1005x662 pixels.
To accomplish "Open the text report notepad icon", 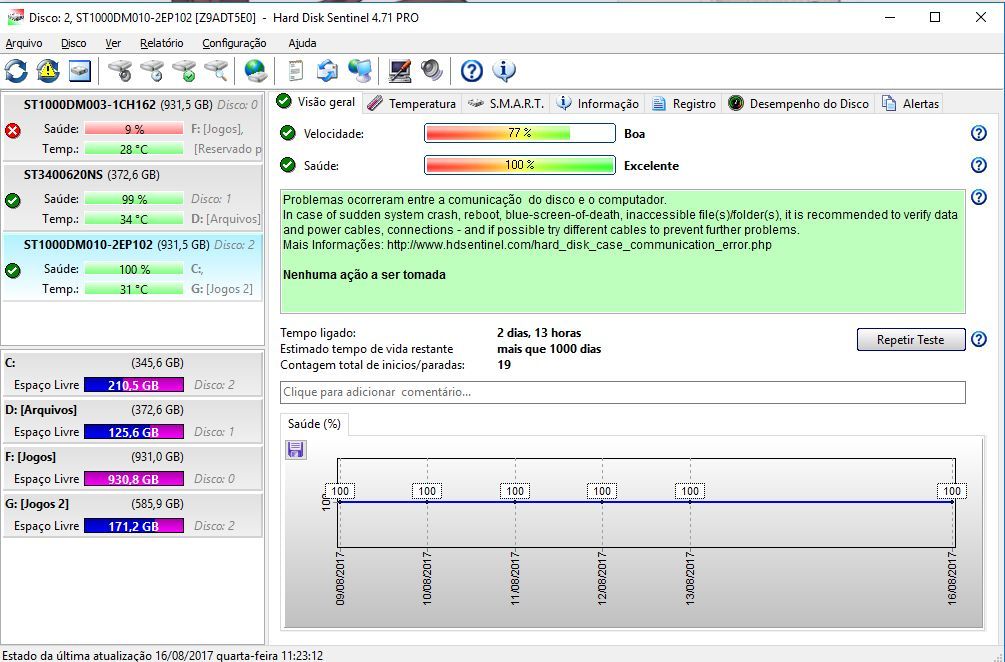I will click(x=295, y=70).
